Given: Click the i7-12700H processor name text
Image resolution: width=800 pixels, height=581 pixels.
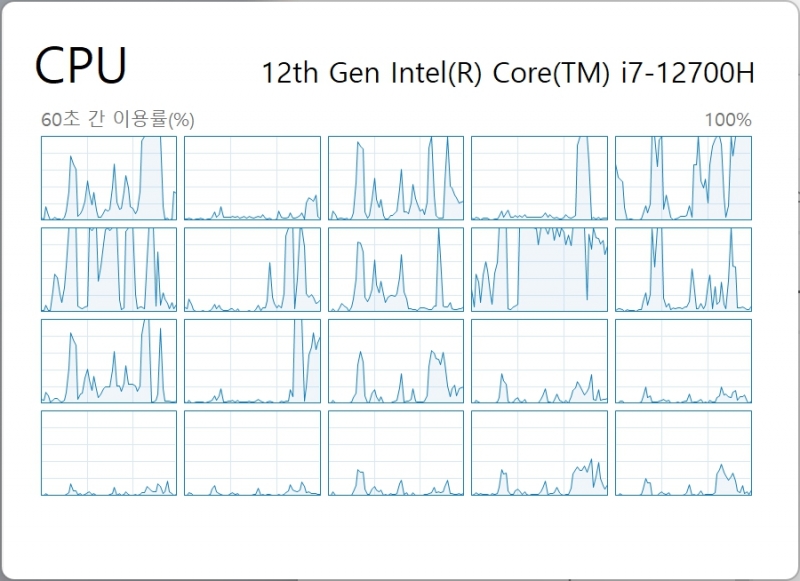Looking at the screenshot, I should [508, 72].
